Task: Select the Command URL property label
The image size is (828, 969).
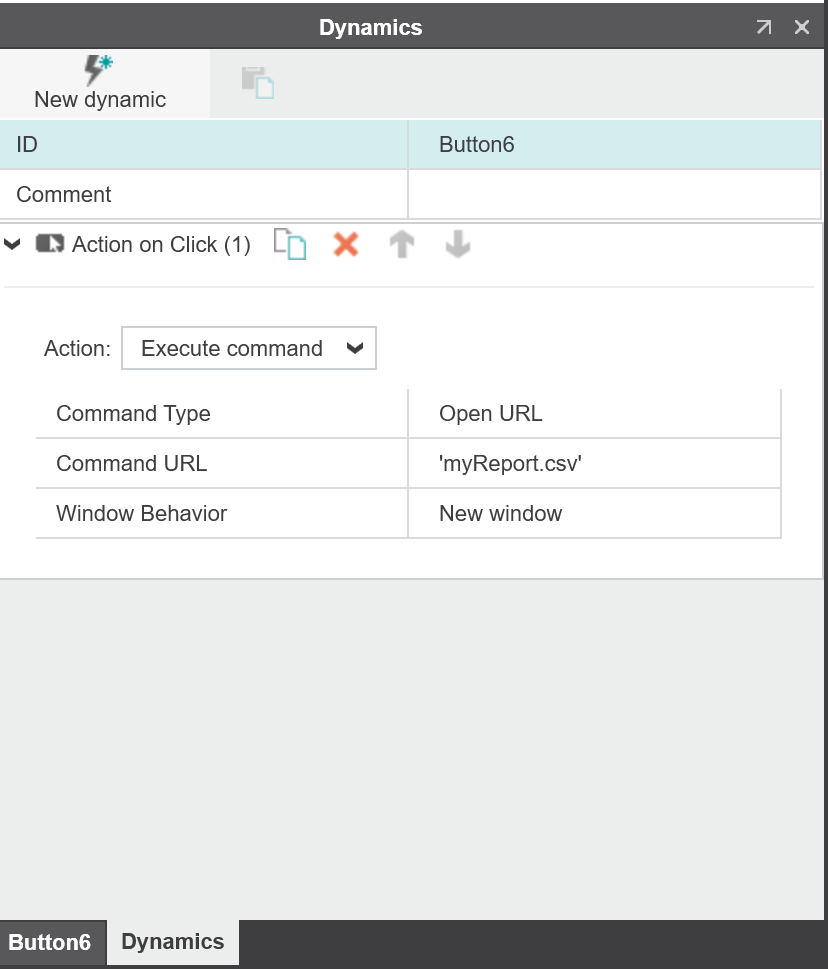Action: click(x=132, y=464)
